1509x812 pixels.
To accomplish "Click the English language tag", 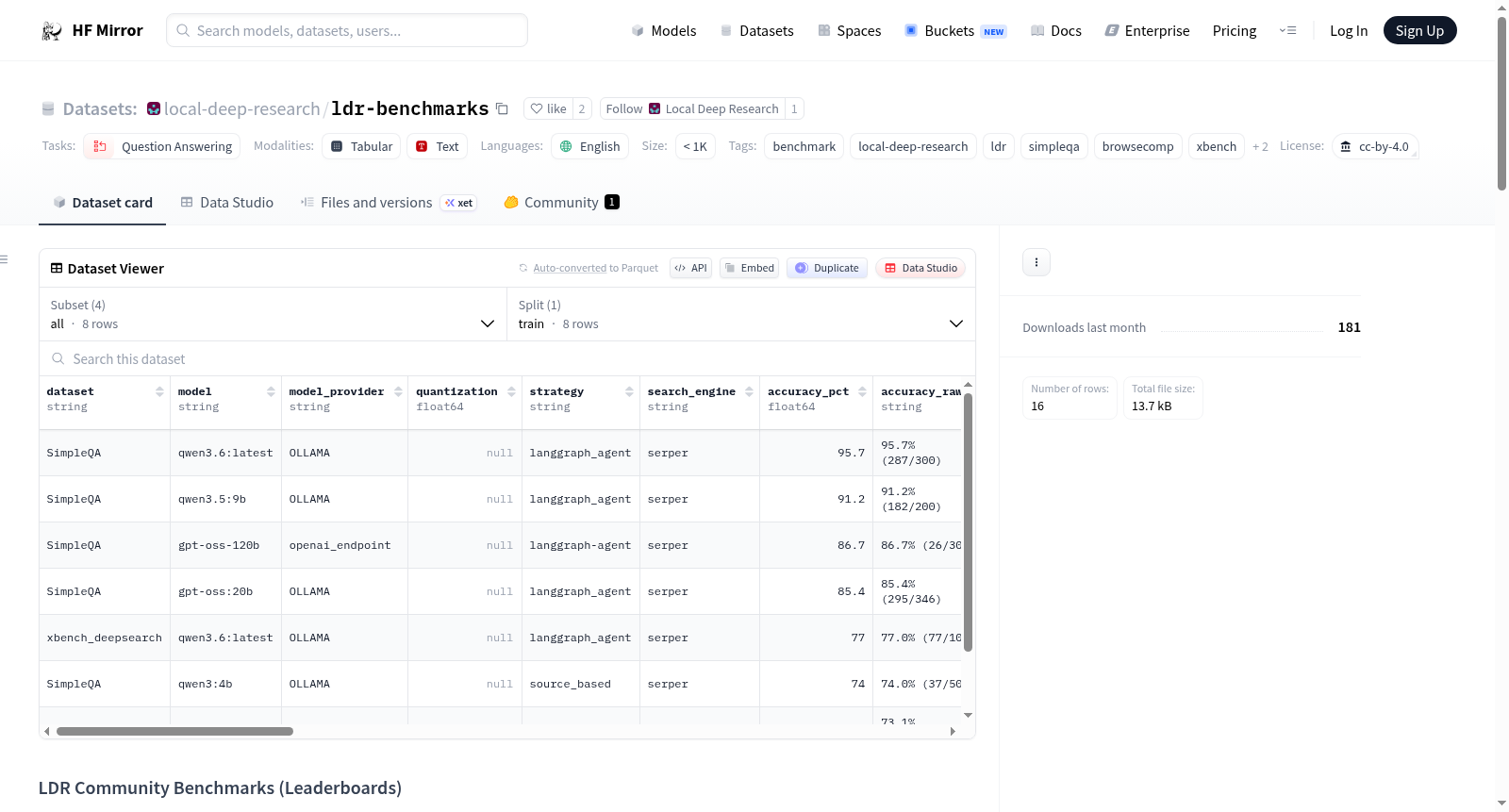I will 590,146.
